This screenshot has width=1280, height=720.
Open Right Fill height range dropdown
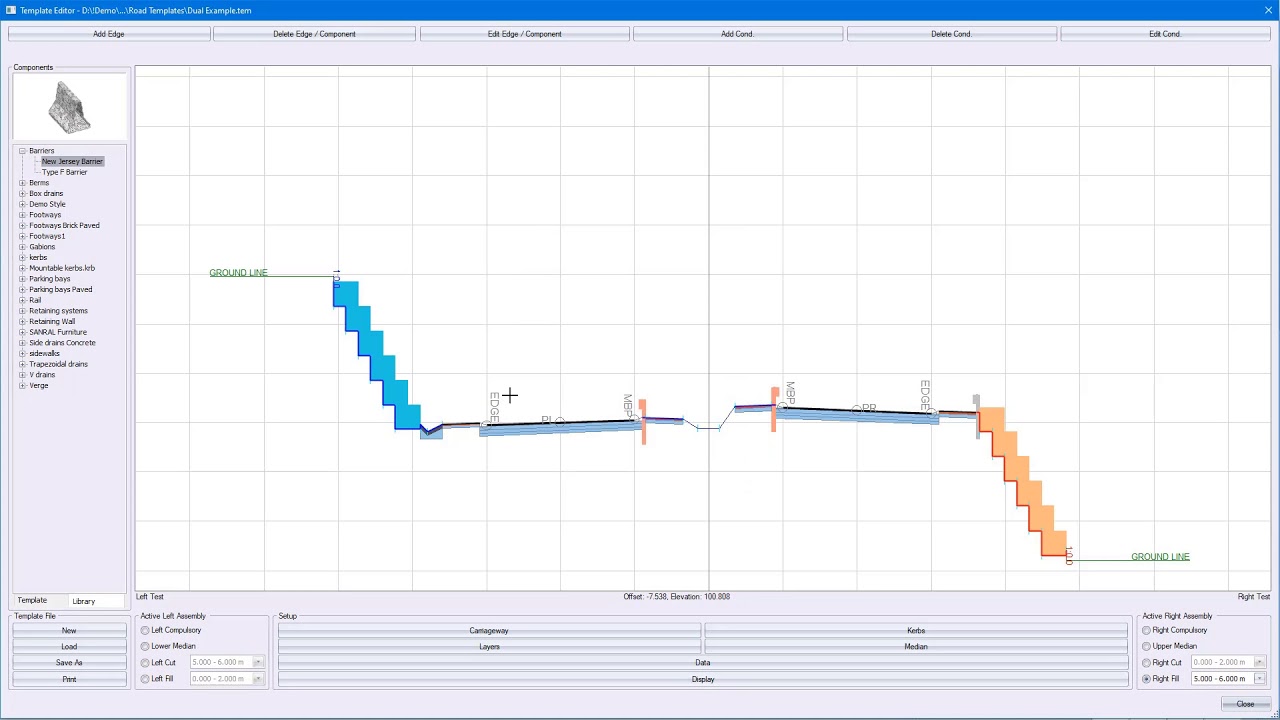(x=1259, y=679)
